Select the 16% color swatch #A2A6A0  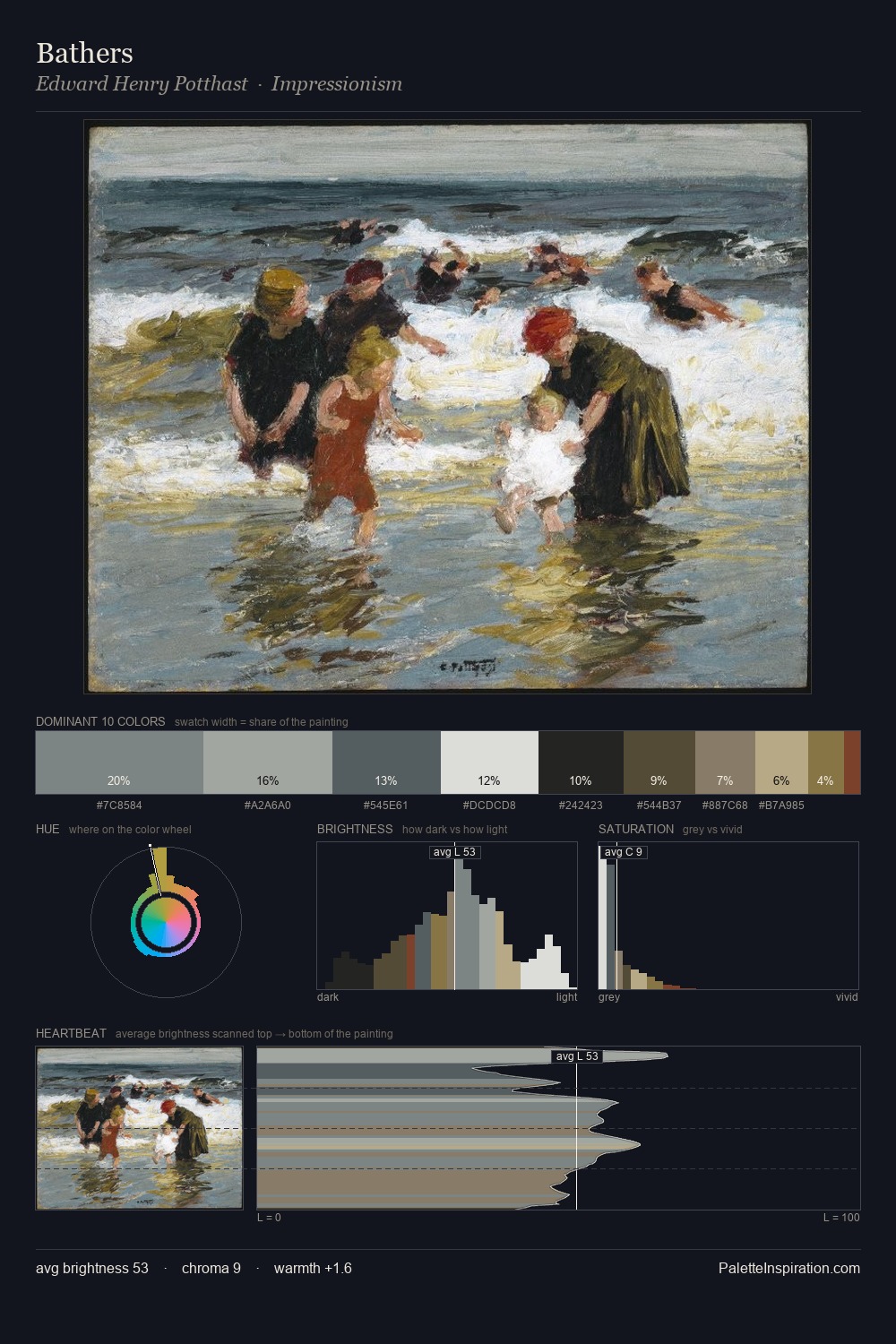pyautogui.click(x=268, y=762)
